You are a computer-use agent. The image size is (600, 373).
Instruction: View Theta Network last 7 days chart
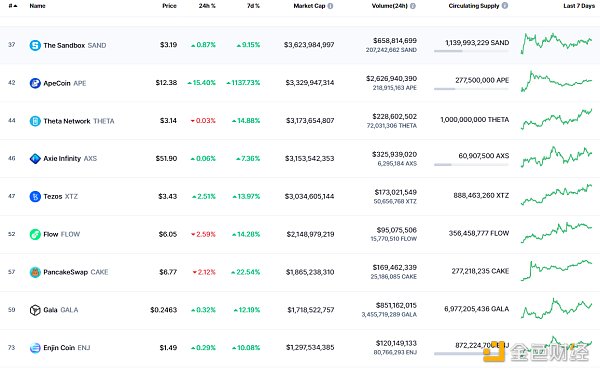[x=556, y=119]
